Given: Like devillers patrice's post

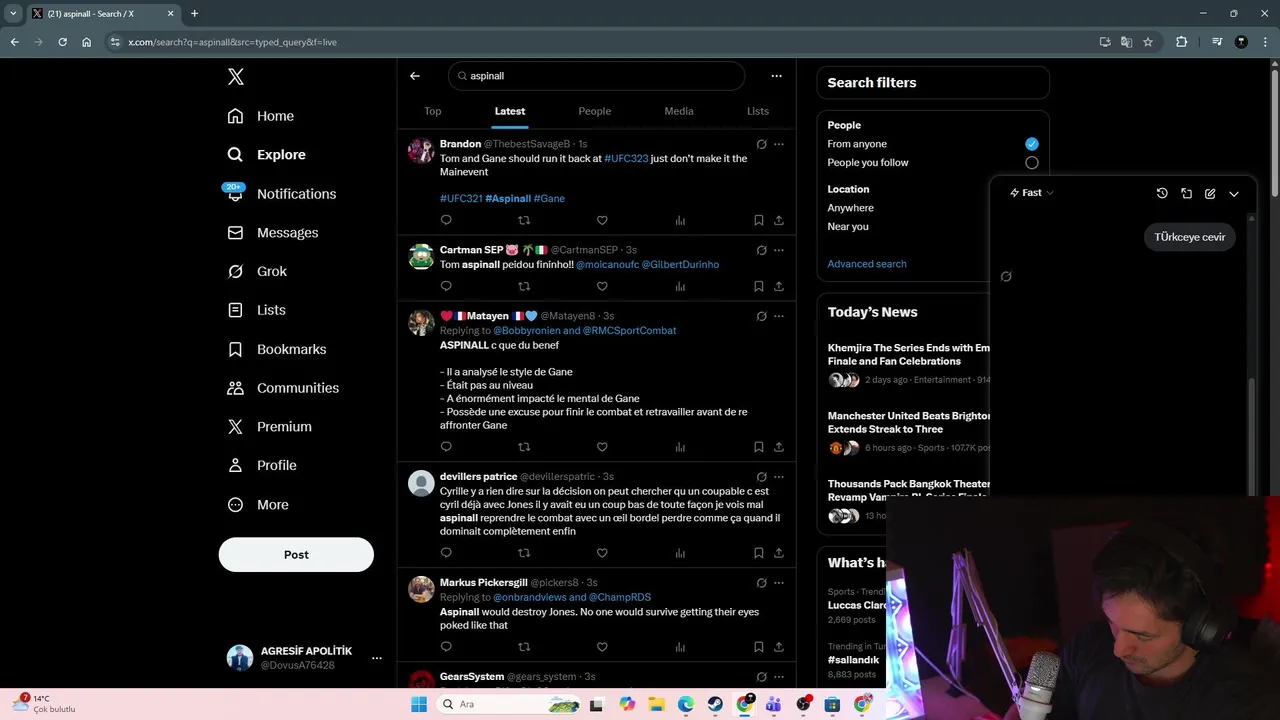Looking at the screenshot, I should click(x=602, y=553).
